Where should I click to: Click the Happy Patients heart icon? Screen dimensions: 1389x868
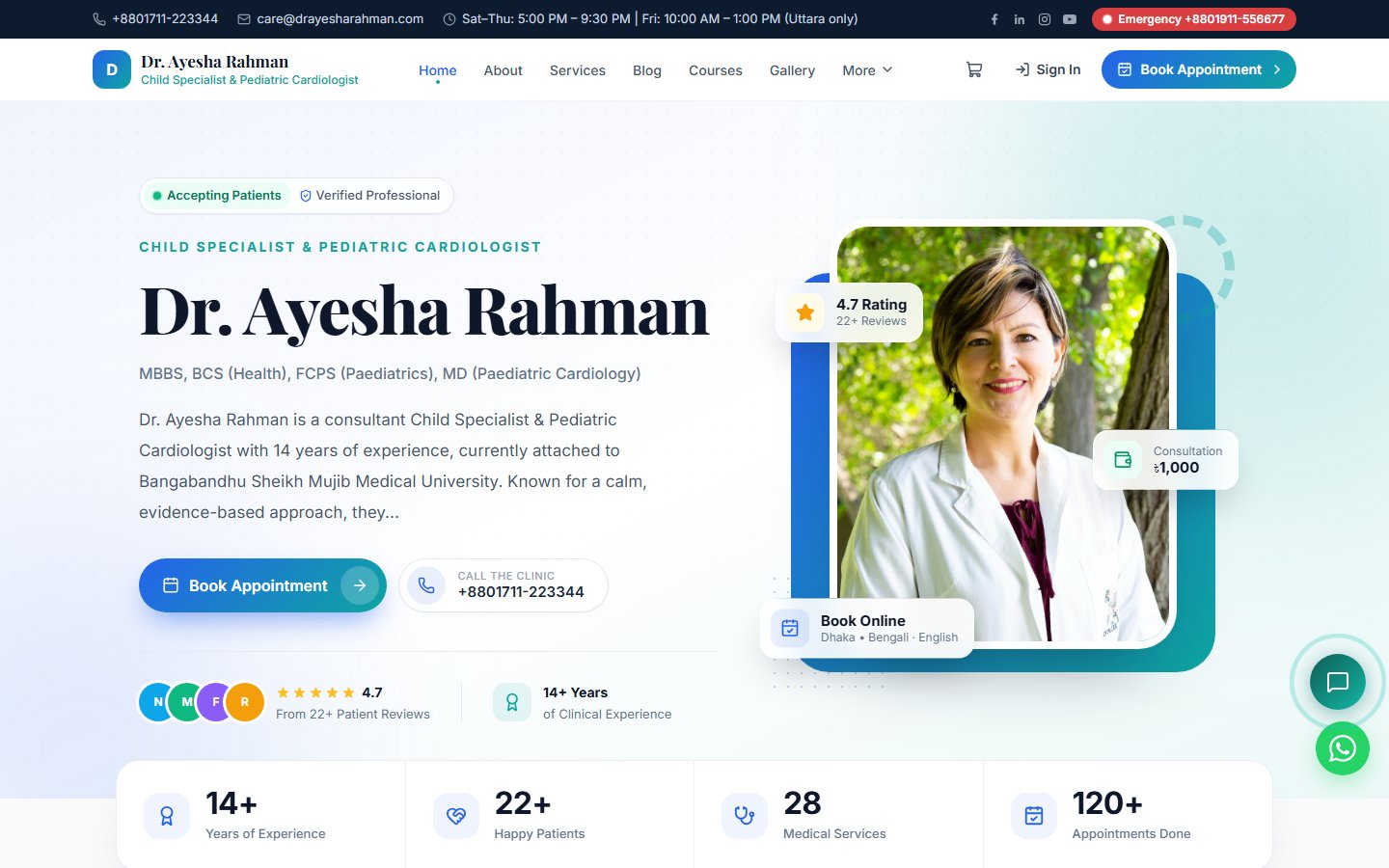click(x=456, y=816)
